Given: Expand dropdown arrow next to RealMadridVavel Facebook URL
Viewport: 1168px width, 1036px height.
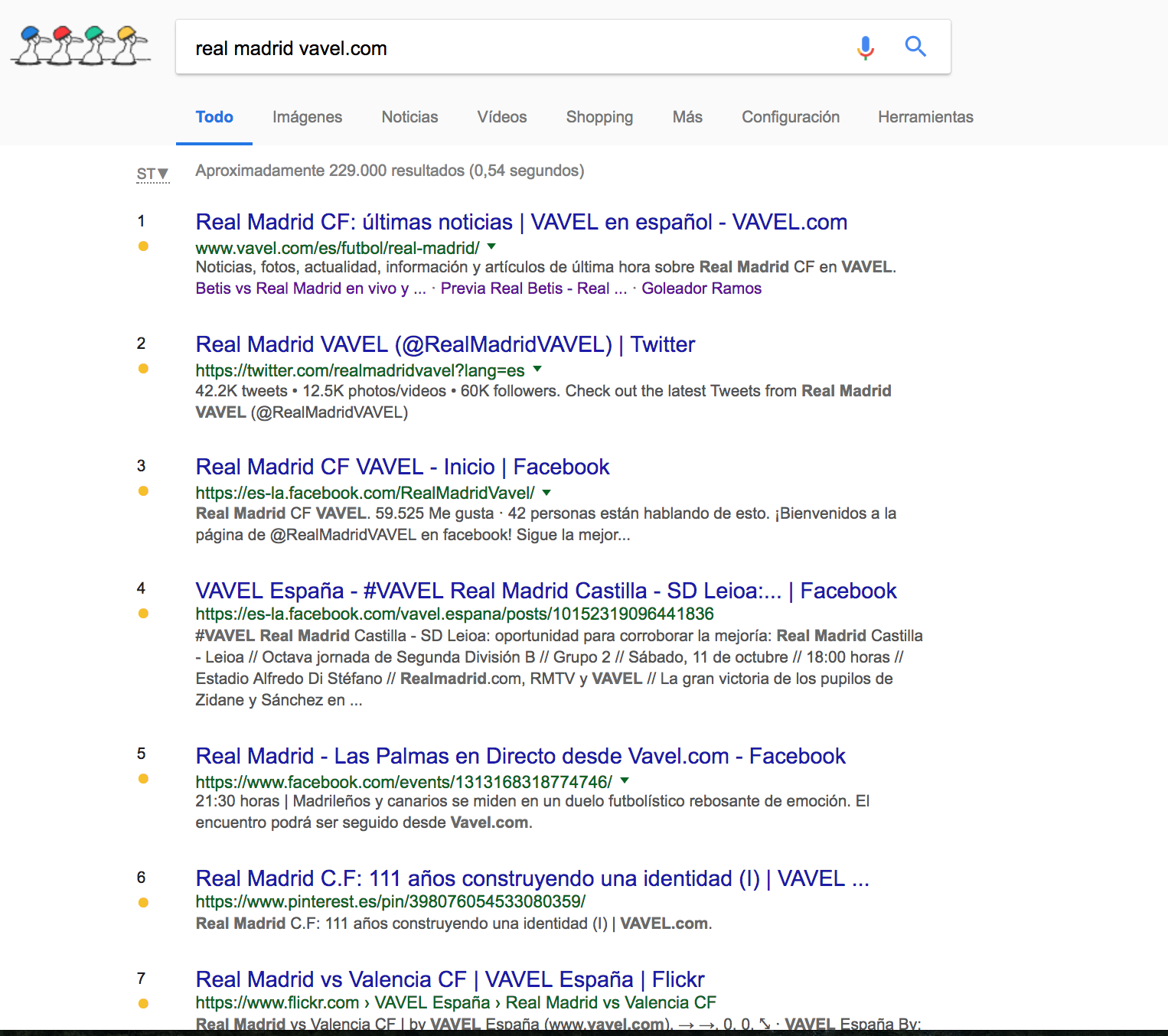Looking at the screenshot, I should [x=546, y=492].
